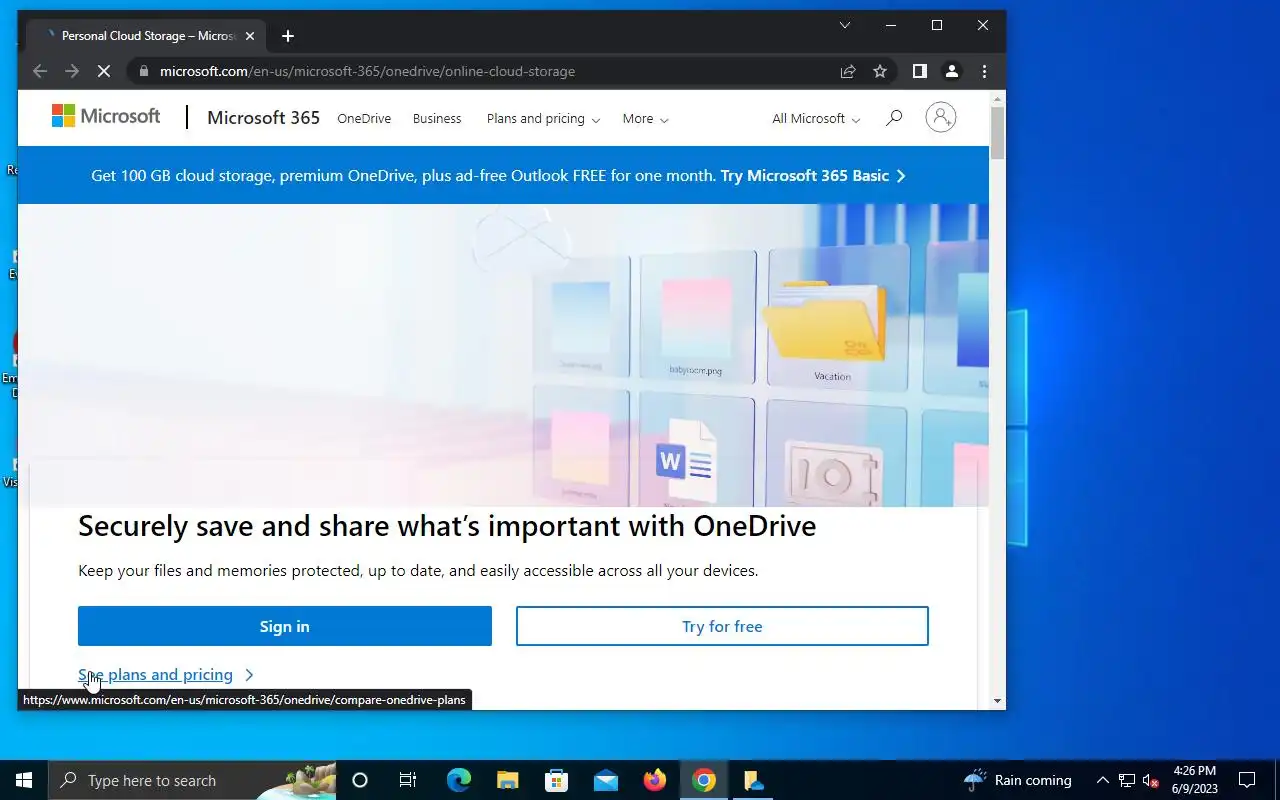Click the page vertical scrollbar thumb

[x=997, y=133]
